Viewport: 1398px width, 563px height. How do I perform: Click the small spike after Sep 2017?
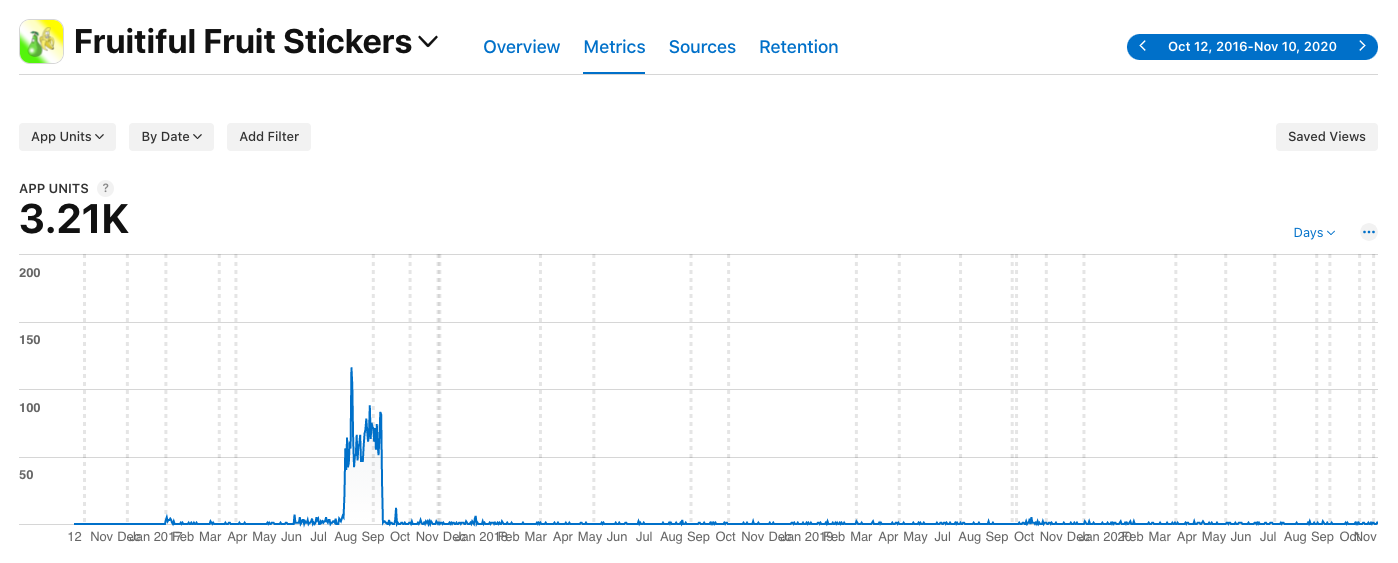(x=396, y=511)
